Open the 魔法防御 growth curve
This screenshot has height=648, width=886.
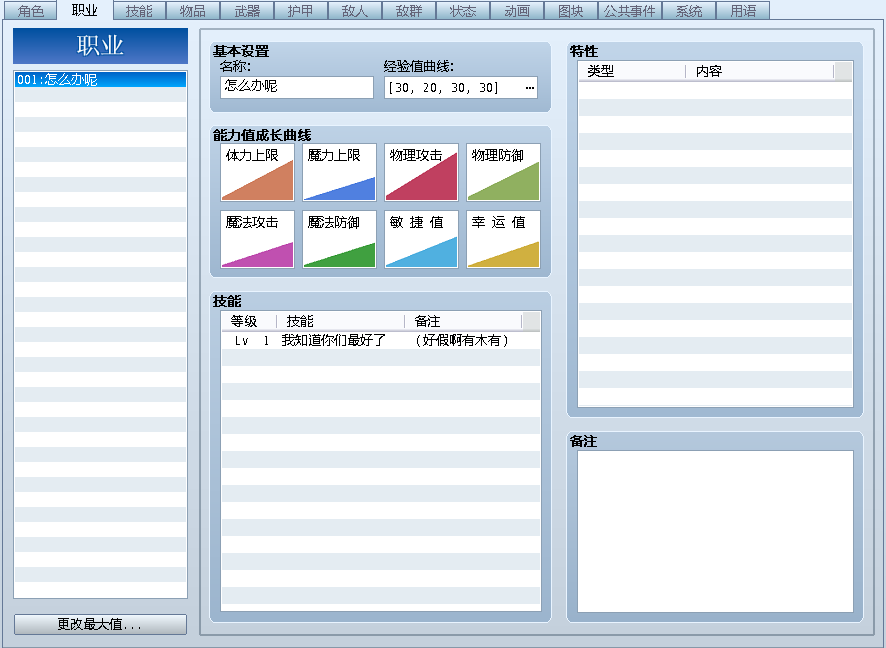tap(339, 240)
